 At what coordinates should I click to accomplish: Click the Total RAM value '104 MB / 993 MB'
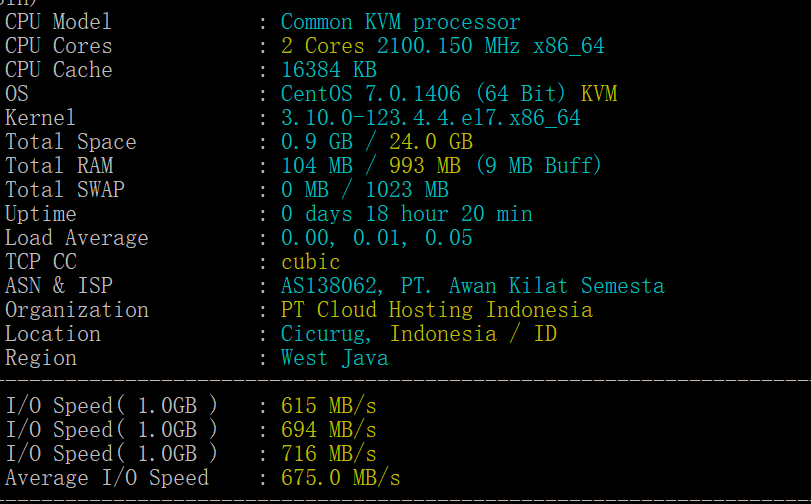pyautogui.click(x=377, y=166)
